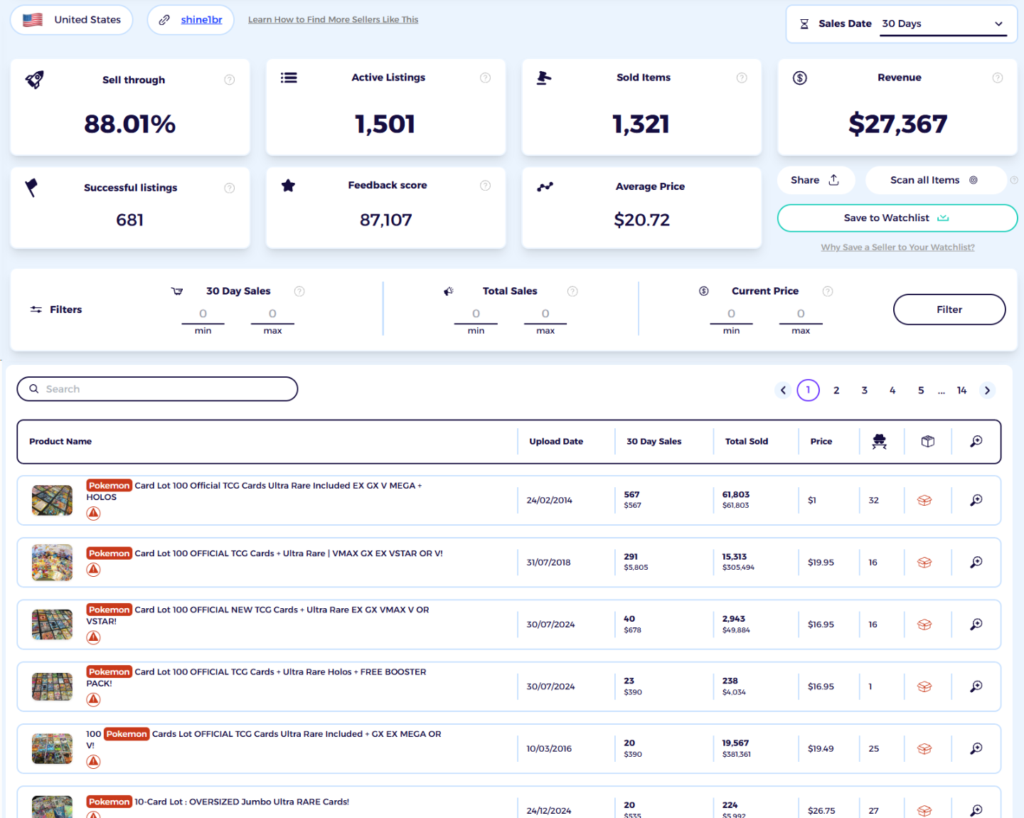Screen dimensions: 1024x818
Task: Set Total Sales max field
Action: (545, 314)
